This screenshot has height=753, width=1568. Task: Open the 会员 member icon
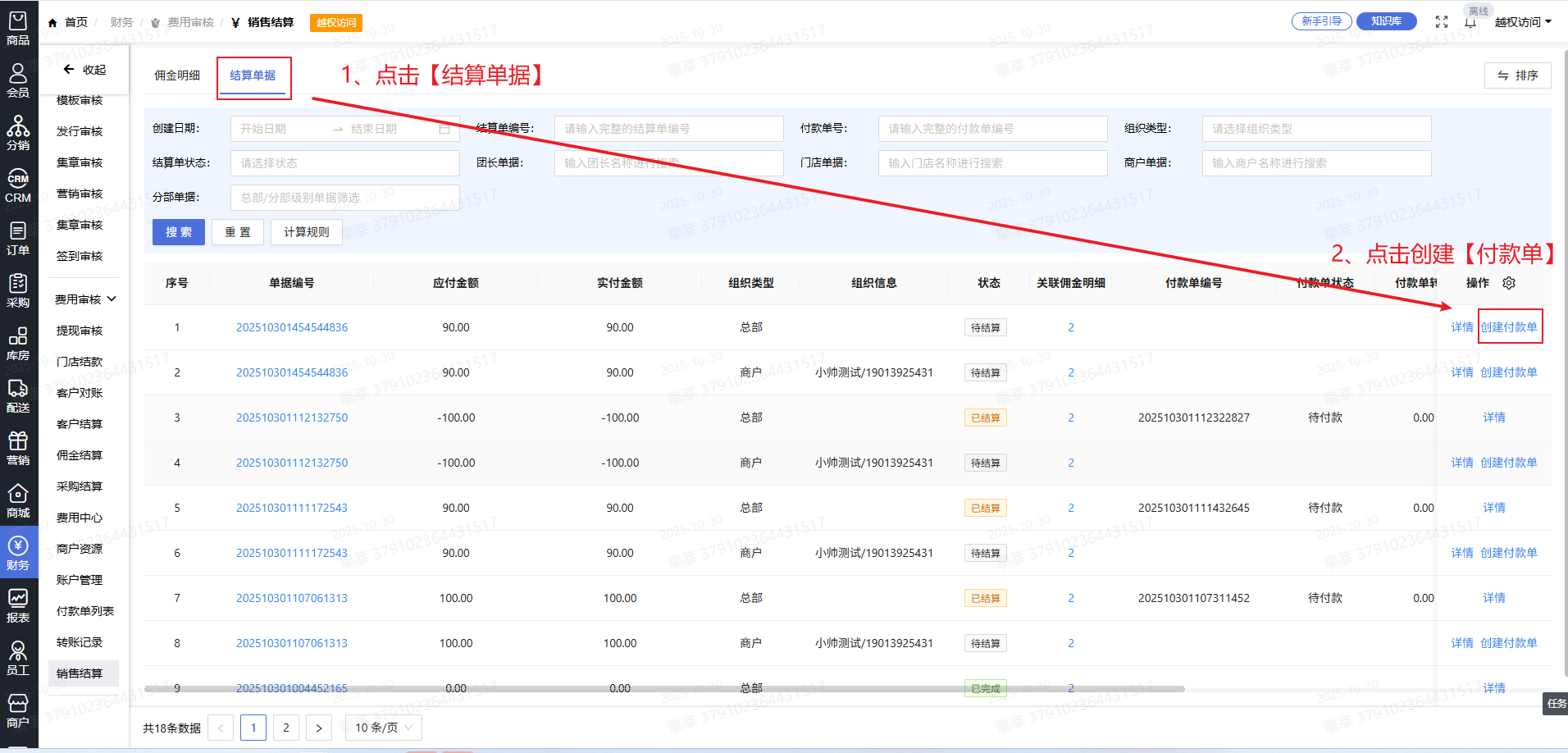tap(18, 80)
